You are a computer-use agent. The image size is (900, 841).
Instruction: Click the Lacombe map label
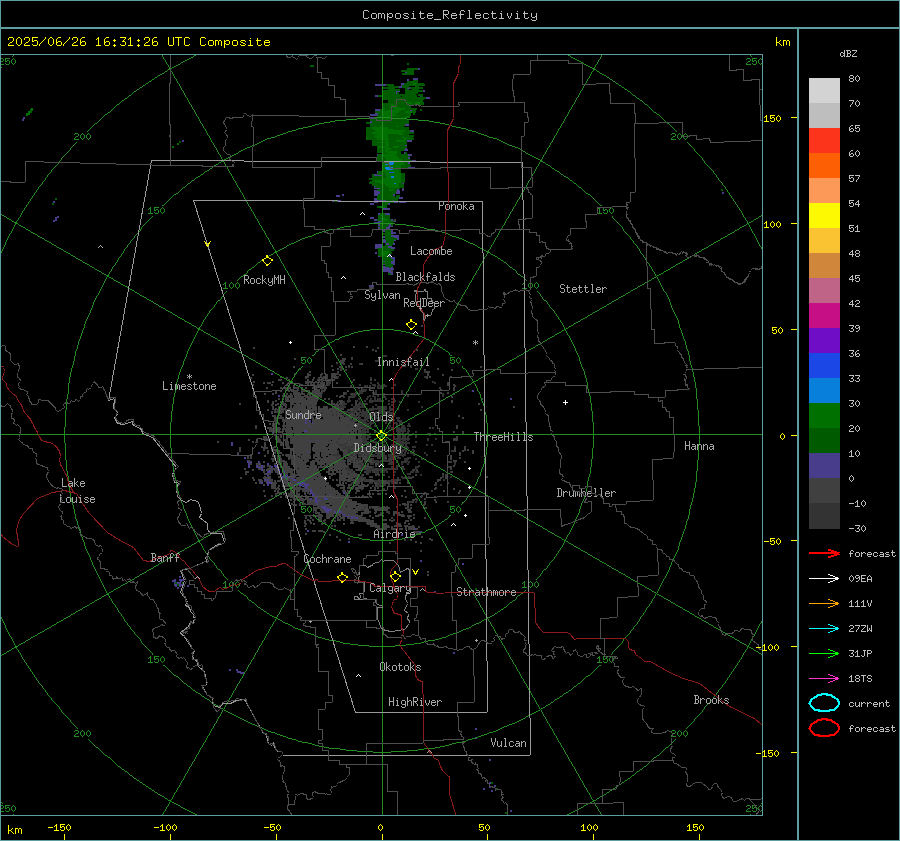click(x=431, y=251)
